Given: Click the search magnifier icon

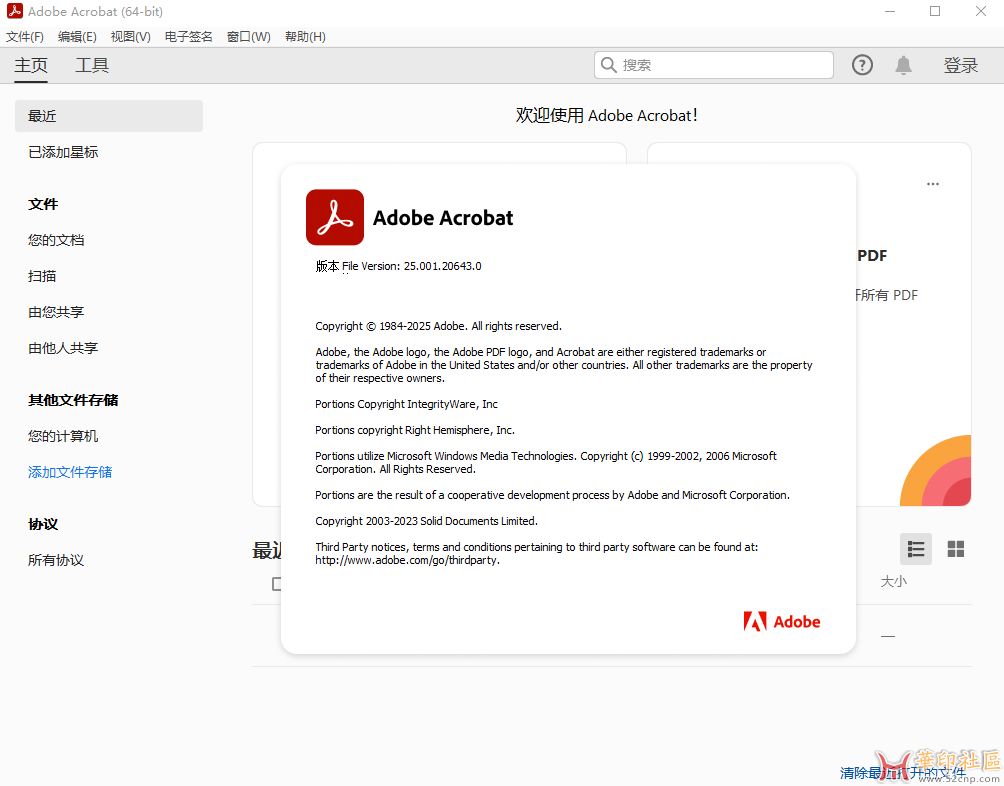Looking at the screenshot, I should (x=608, y=65).
